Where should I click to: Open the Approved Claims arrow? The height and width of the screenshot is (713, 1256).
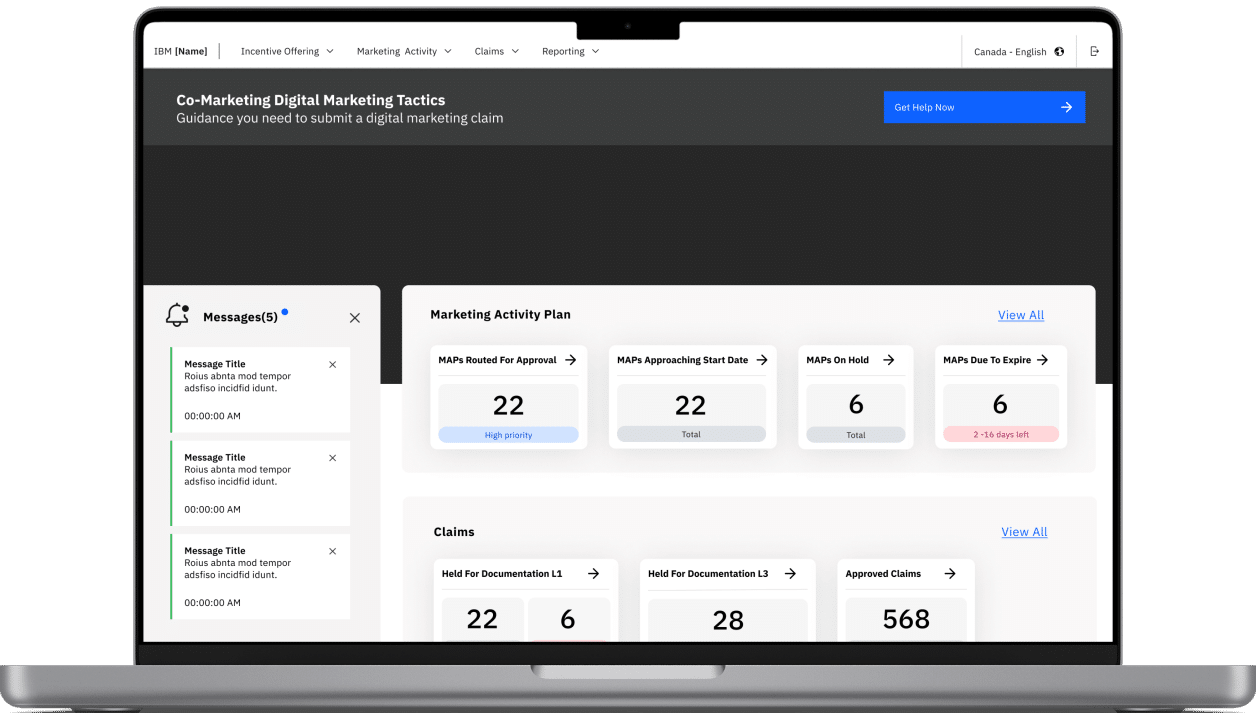[950, 574]
